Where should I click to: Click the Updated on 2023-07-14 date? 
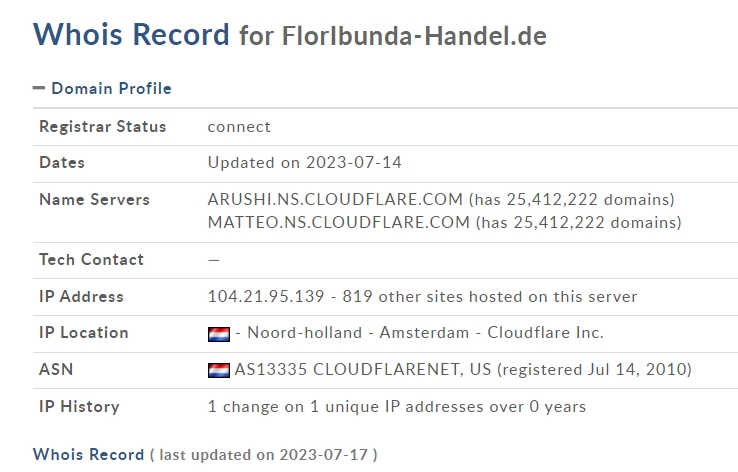[x=305, y=162]
